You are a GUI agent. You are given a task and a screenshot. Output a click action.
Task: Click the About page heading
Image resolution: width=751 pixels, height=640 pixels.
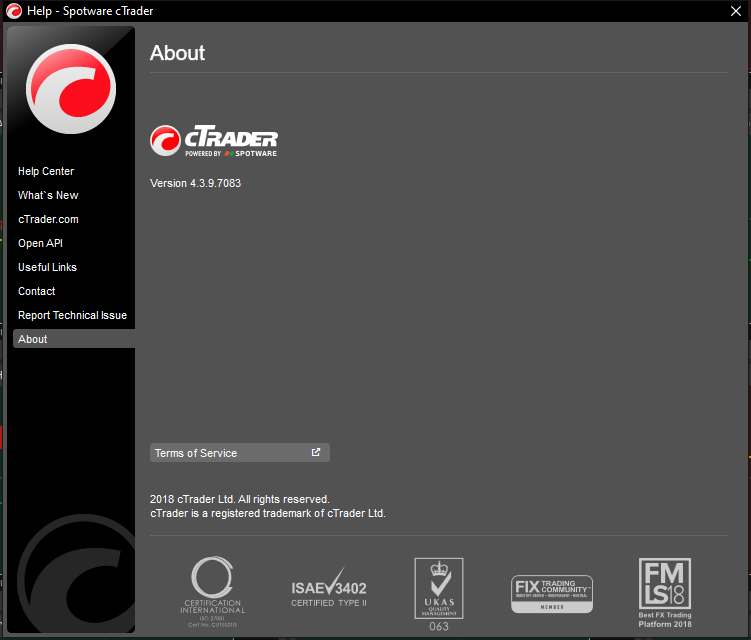[177, 53]
